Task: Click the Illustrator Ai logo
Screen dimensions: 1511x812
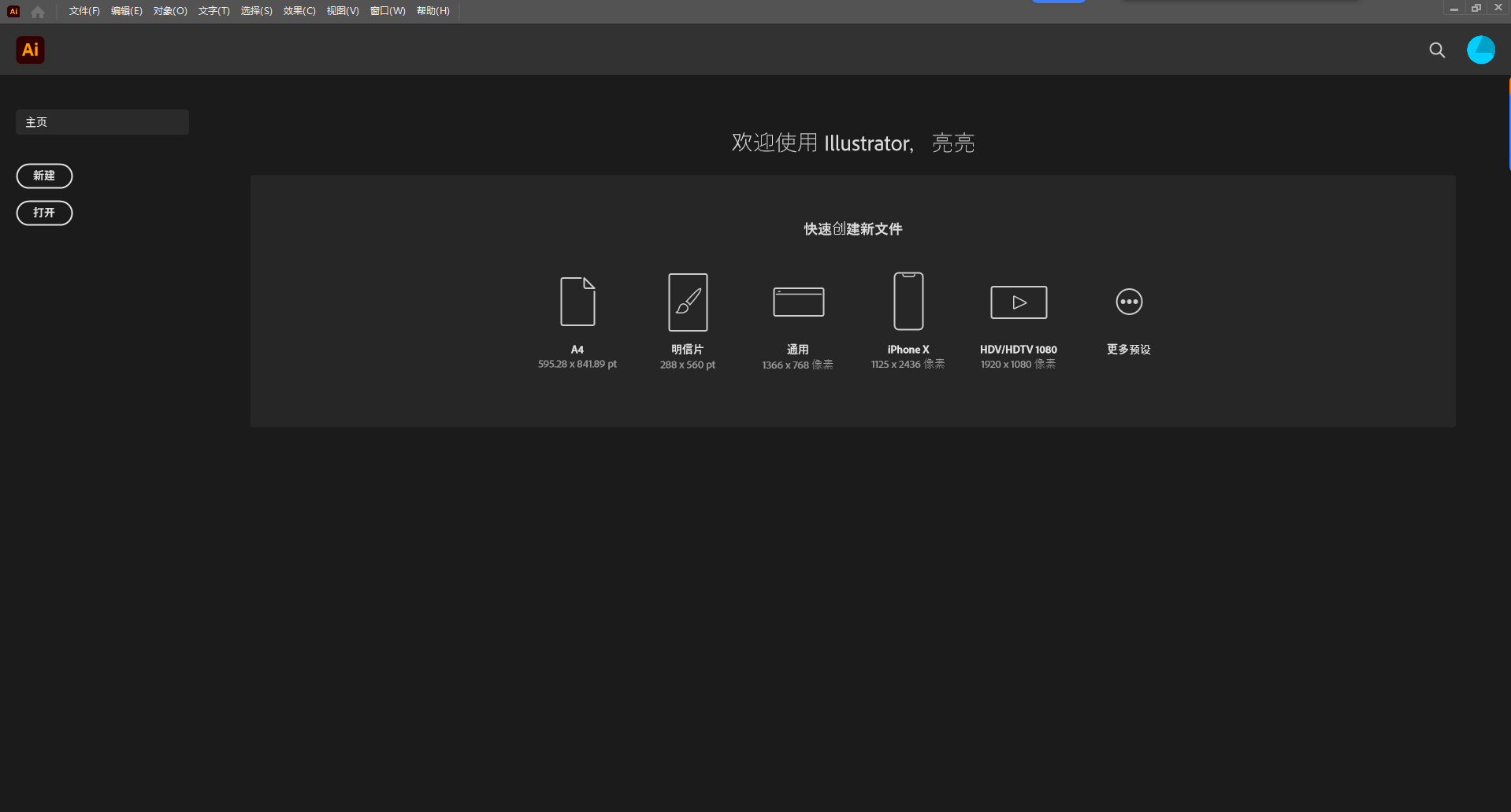Action: (x=30, y=50)
